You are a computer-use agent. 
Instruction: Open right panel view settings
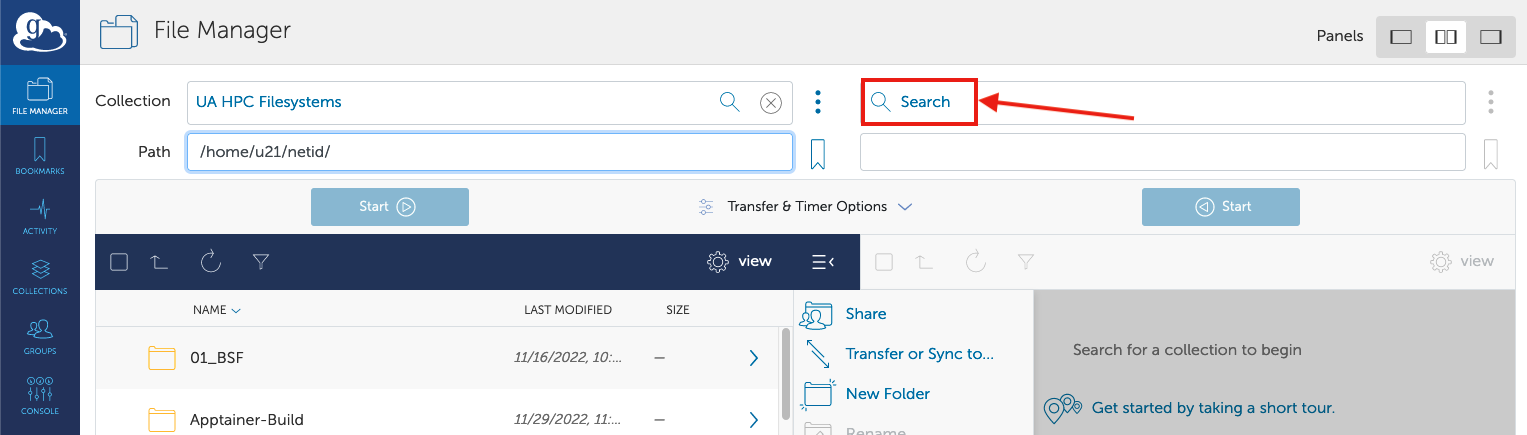1461,262
